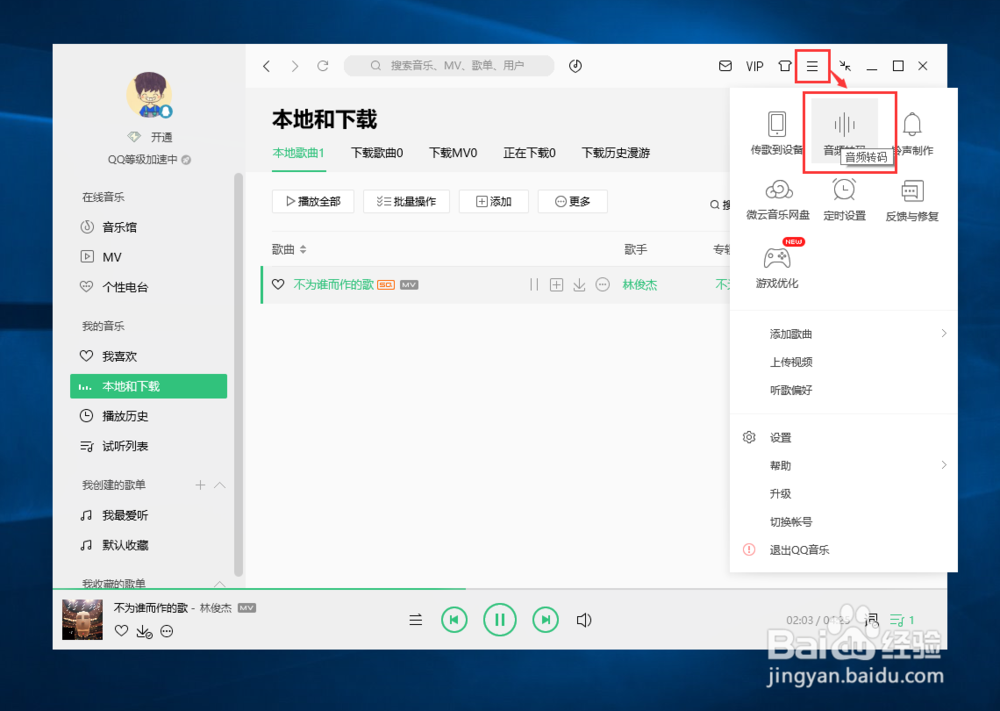Skip to previous track
Viewport: 1000px width, 711px height.
[454, 620]
